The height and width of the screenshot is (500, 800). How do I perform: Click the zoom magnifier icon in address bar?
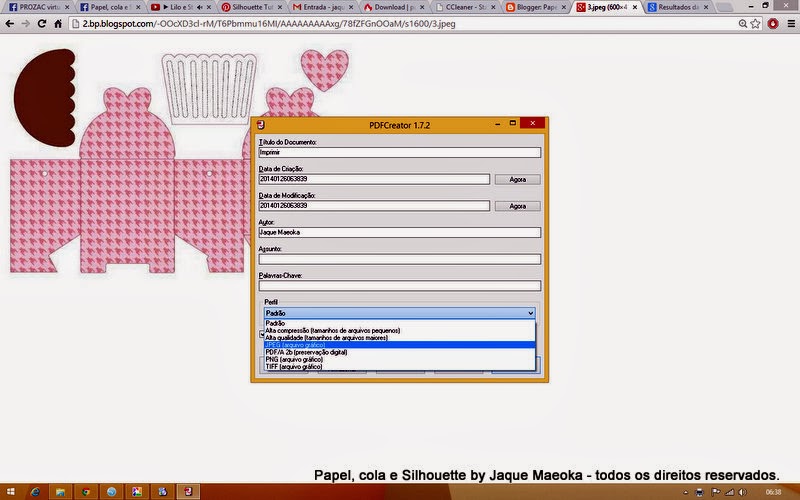pos(743,23)
